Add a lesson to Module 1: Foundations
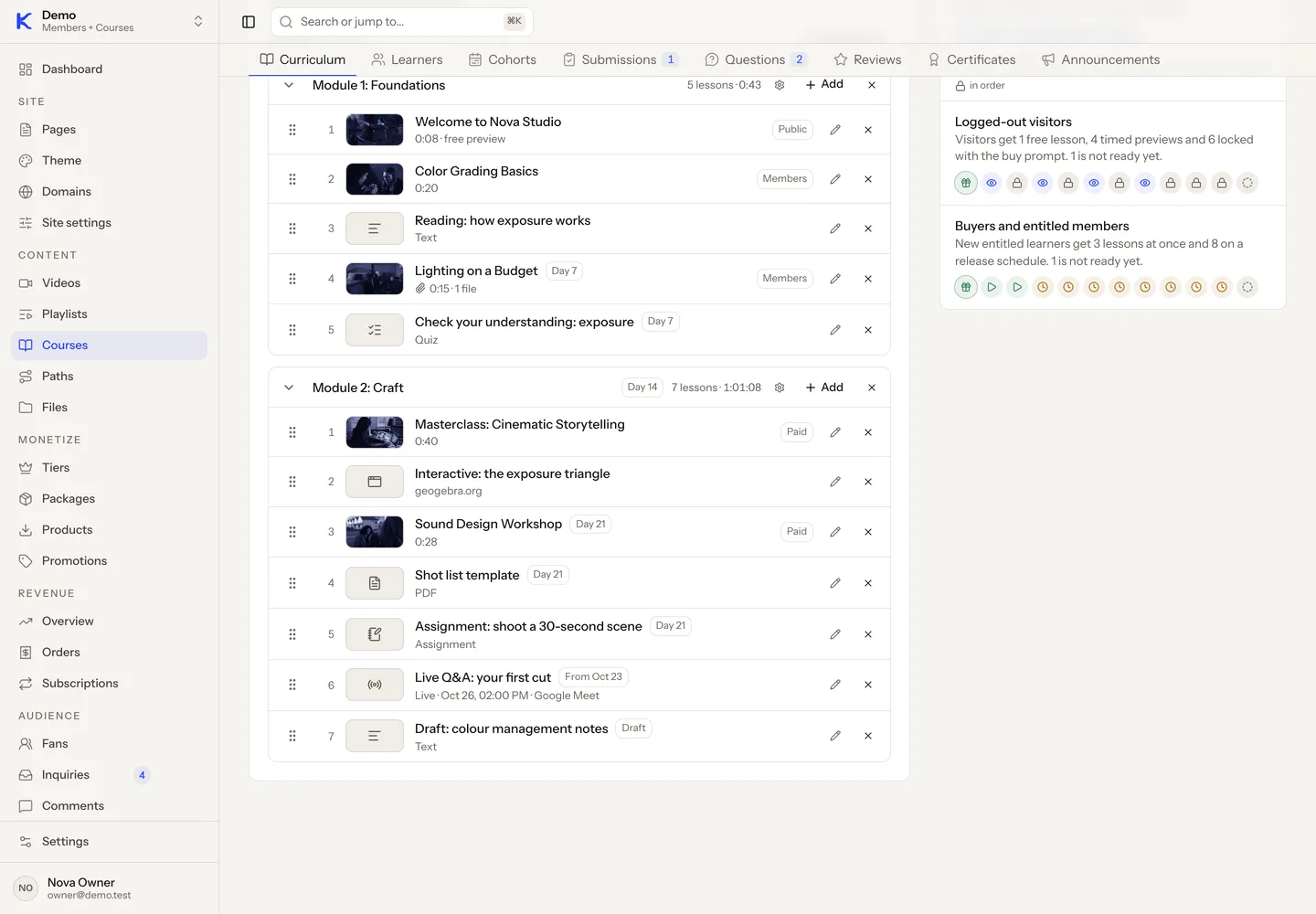Screen dimensions: 1316x914 tap(824, 84)
